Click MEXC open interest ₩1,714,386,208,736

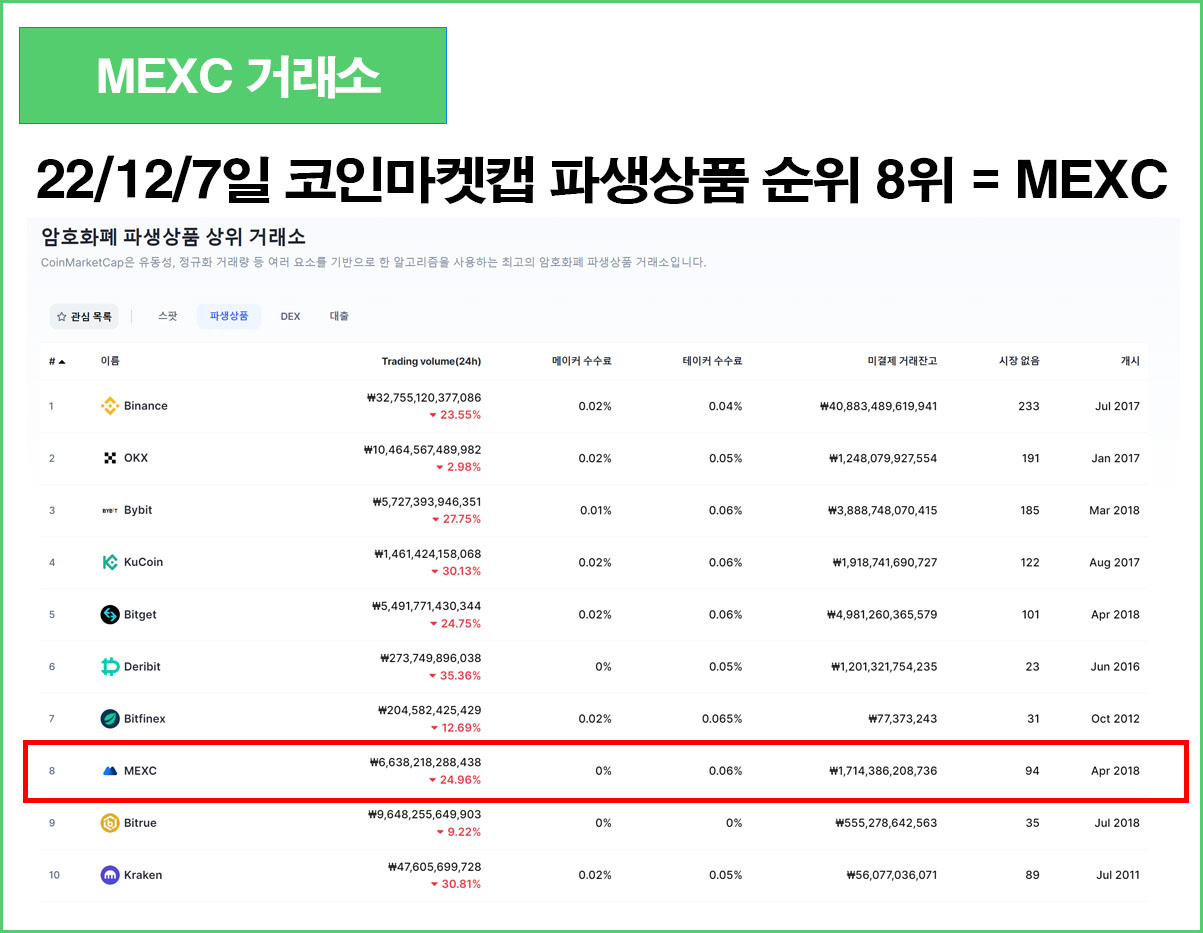pos(883,771)
